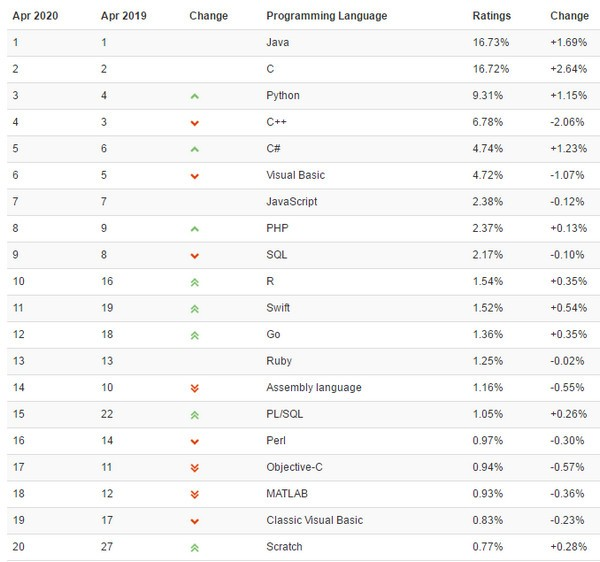Screen dimensions: 600x562
Task: Click the double red arrow for Assembly language
Action: point(194,388)
